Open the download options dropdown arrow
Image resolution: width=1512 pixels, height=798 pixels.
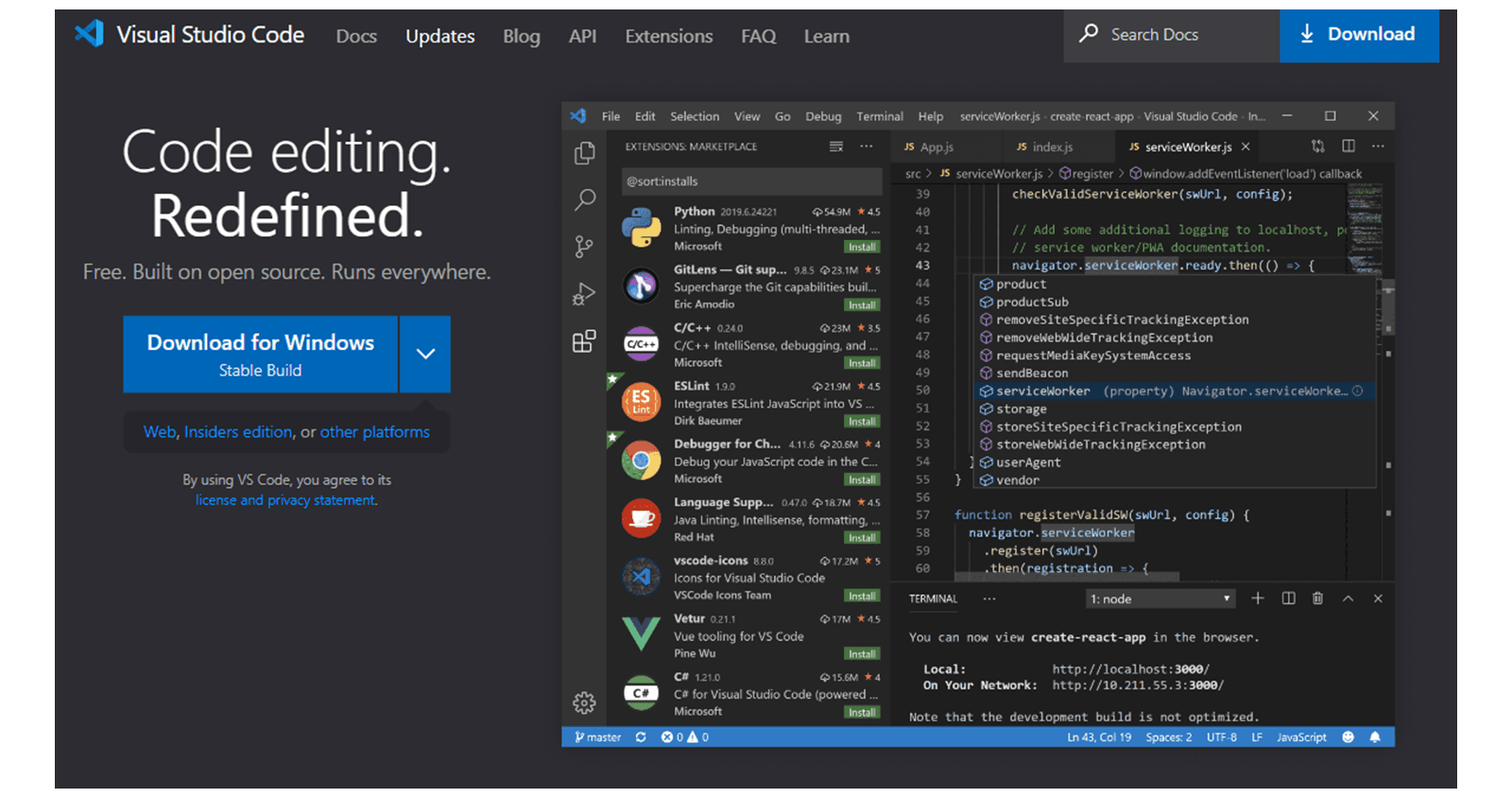click(x=425, y=354)
